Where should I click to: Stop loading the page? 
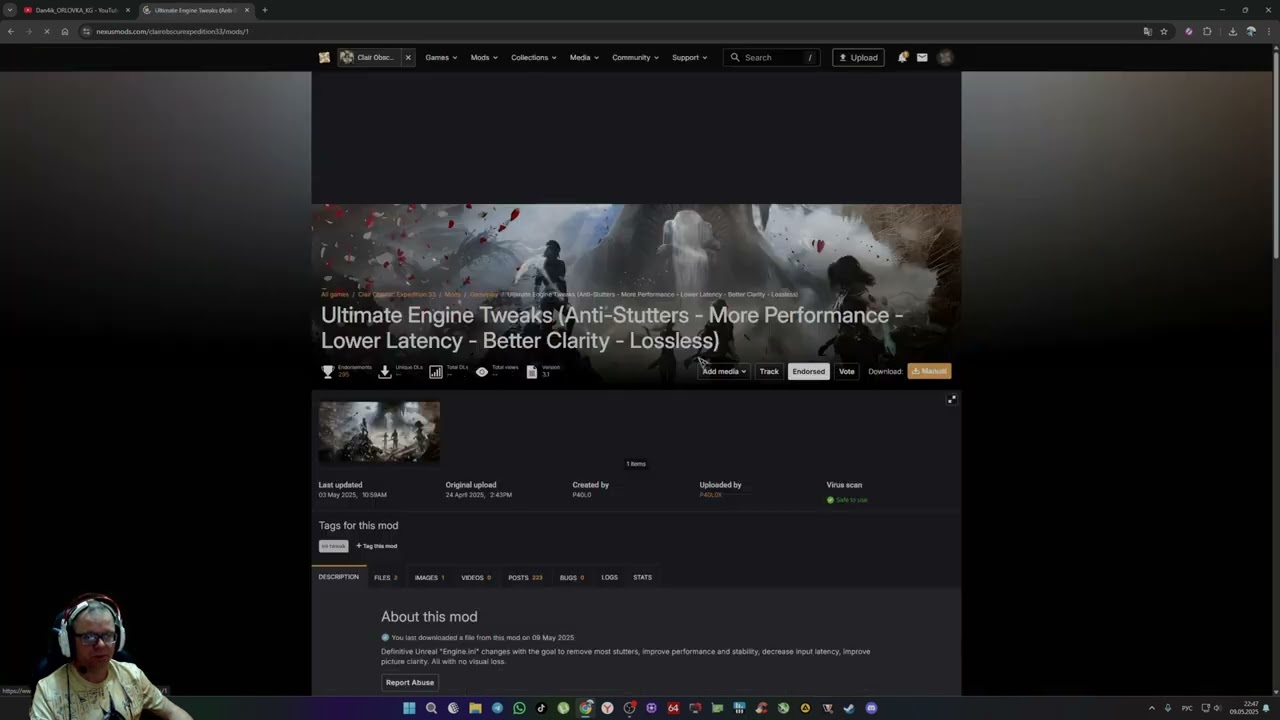click(x=47, y=31)
